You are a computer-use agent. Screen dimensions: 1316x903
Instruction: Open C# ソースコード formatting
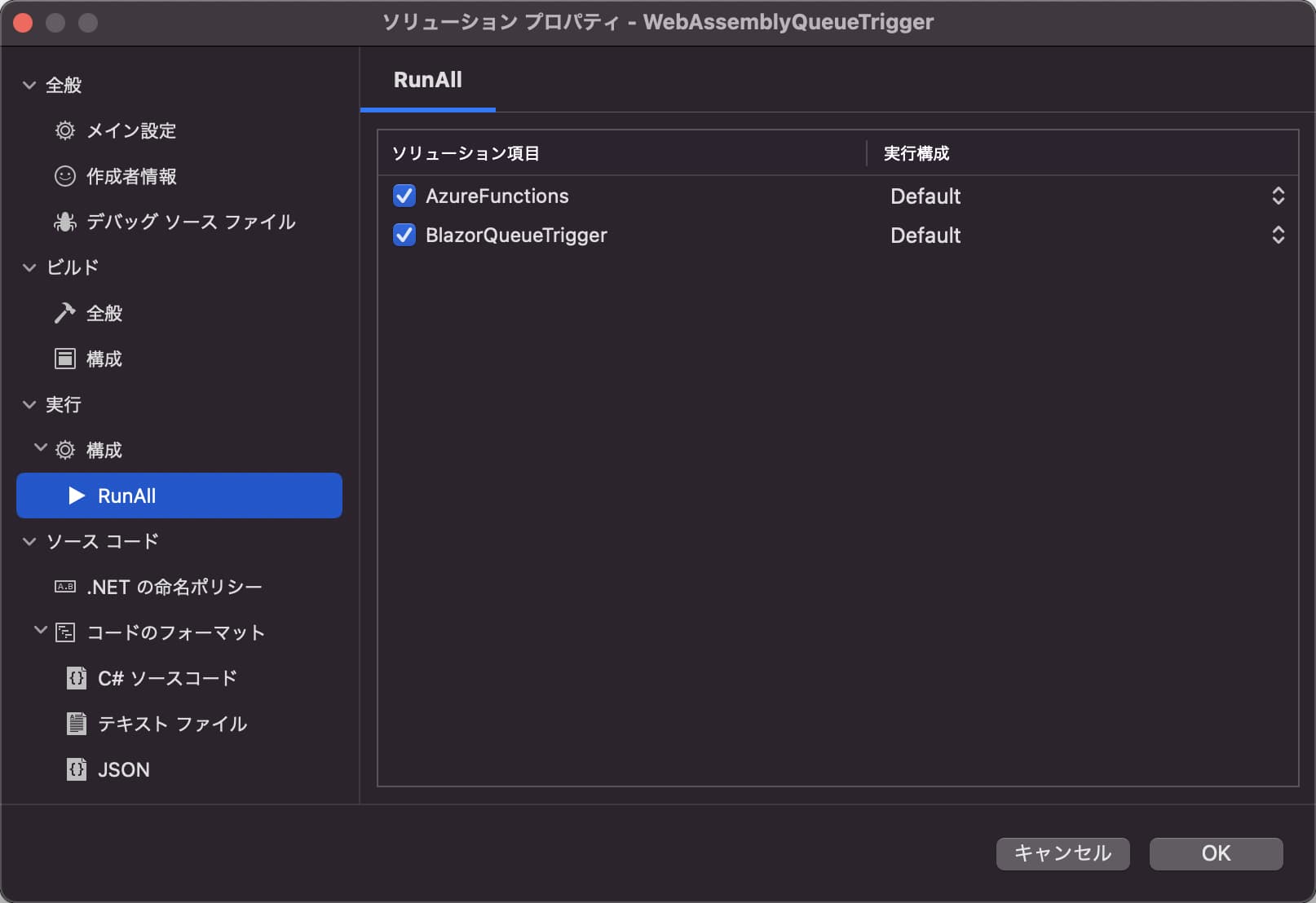click(x=167, y=678)
